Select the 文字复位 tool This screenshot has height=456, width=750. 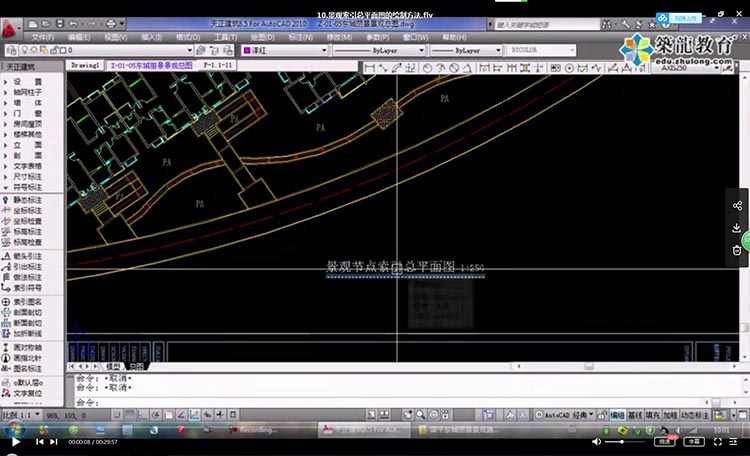coord(27,393)
